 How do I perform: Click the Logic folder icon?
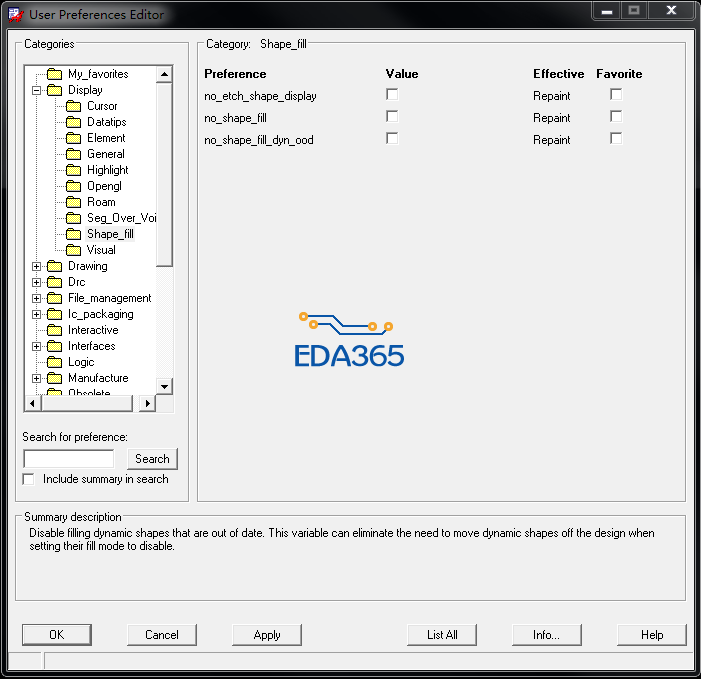pyautogui.click(x=54, y=362)
